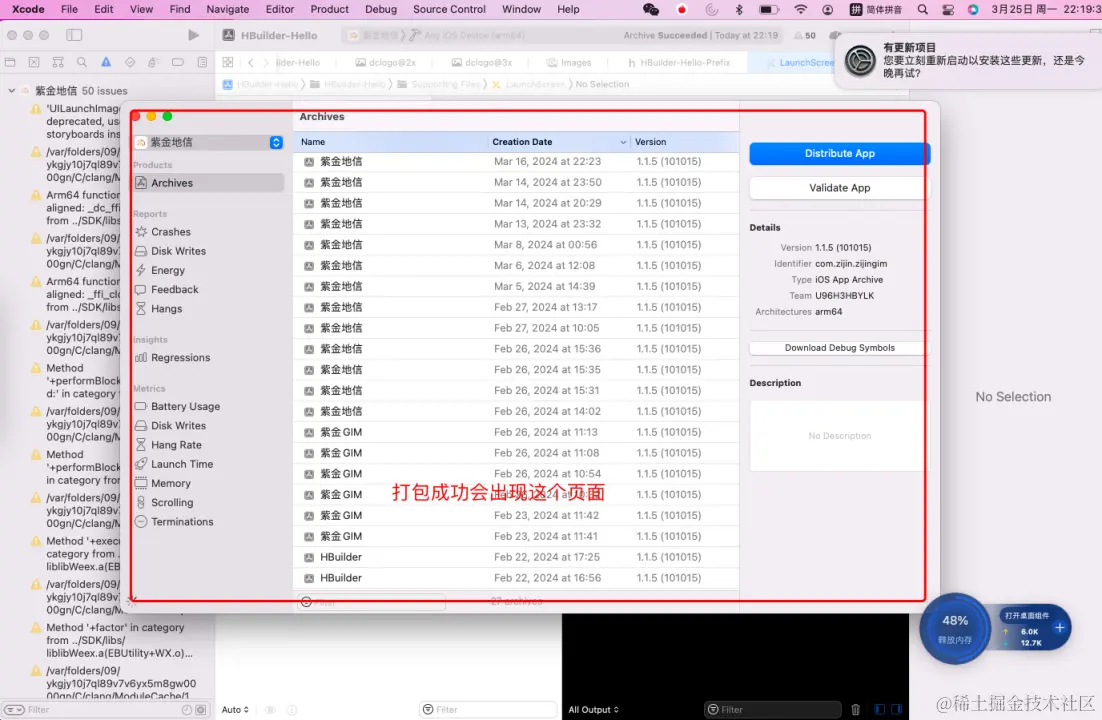Go back in editor history
This screenshot has width=1102, height=720.
(251, 63)
